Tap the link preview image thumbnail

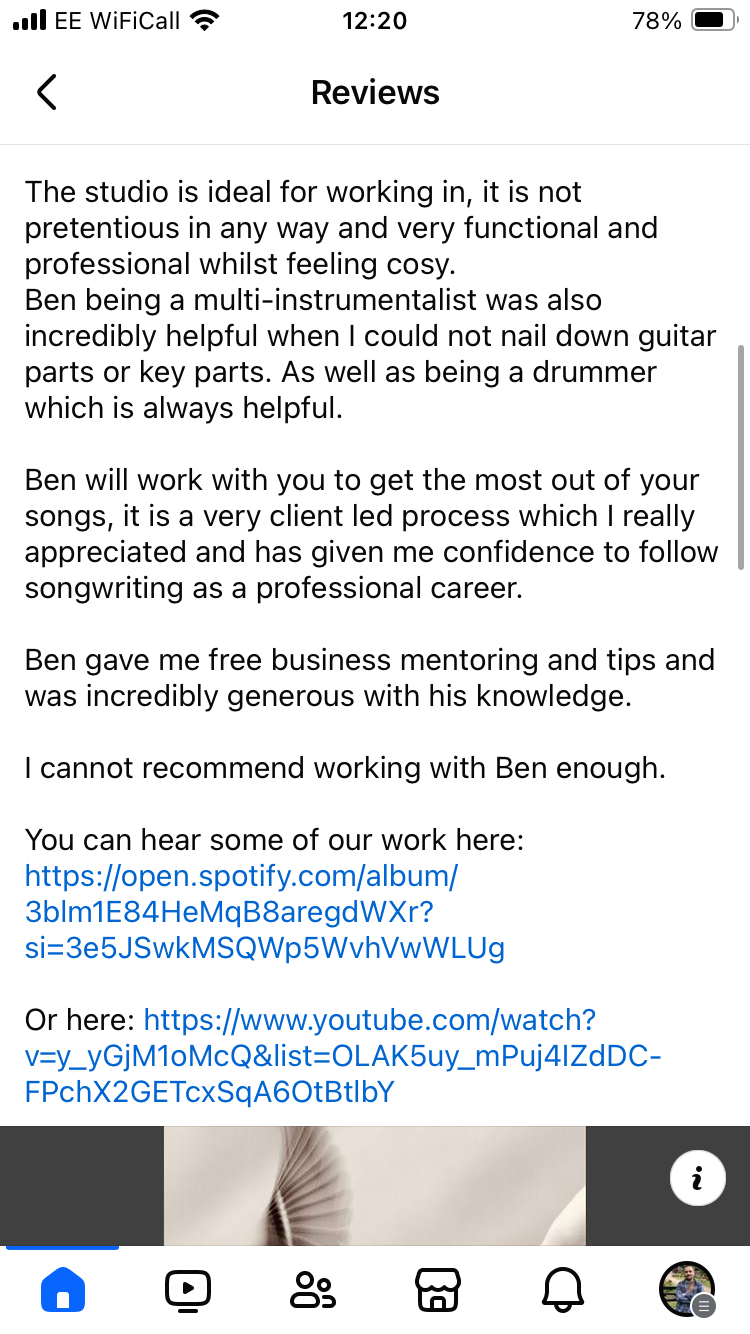point(375,1186)
